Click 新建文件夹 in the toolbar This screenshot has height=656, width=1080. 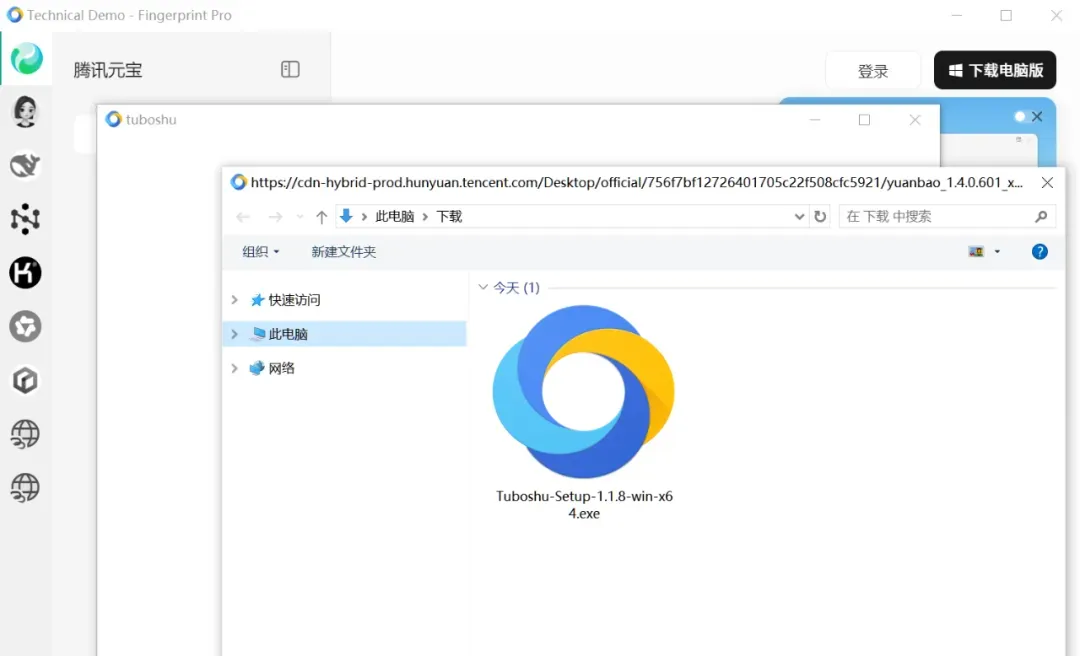click(x=344, y=252)
